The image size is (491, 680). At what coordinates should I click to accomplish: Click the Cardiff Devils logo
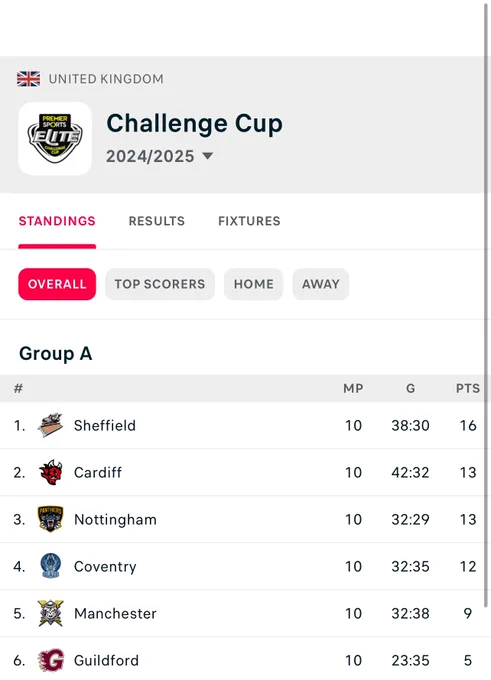[x=50, y=472]
